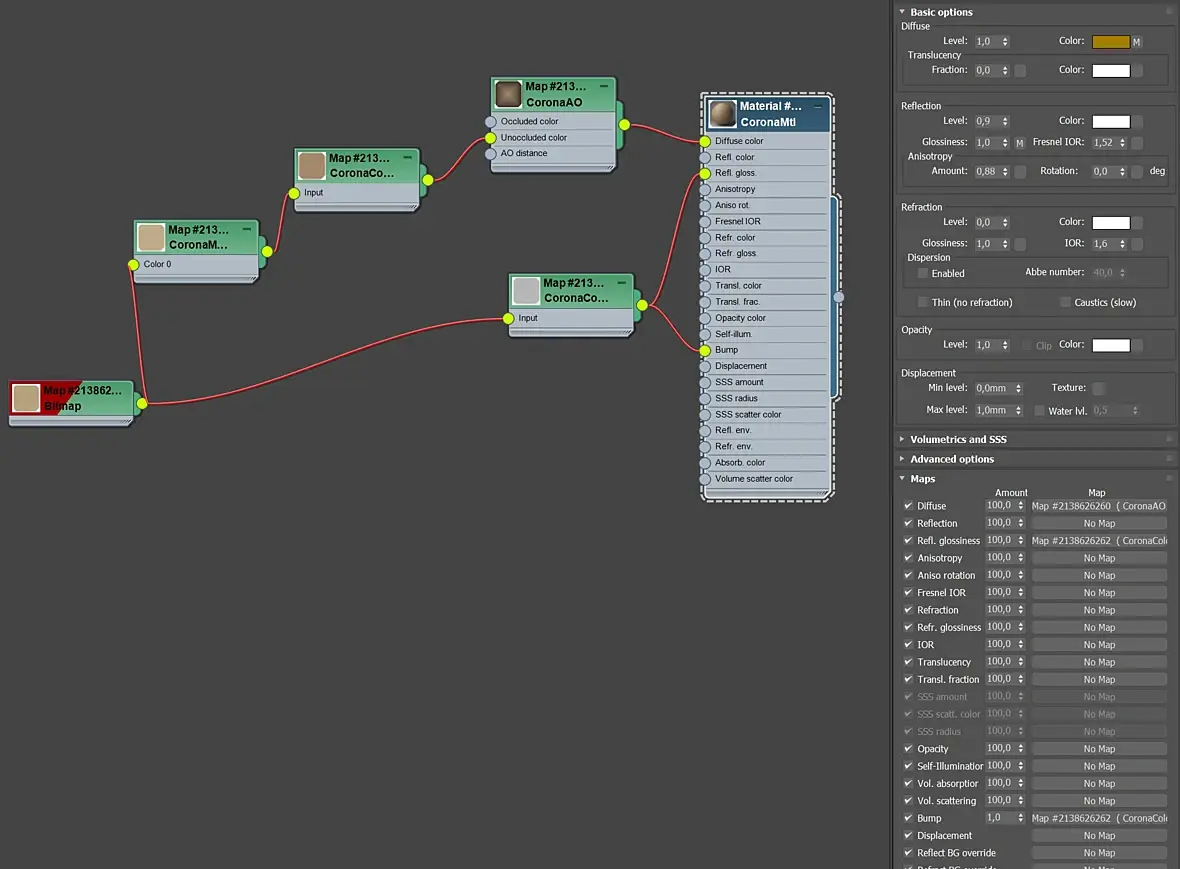Click the Bump amount spinner arrows
1180x869 pixels.
click(1021, 819)
